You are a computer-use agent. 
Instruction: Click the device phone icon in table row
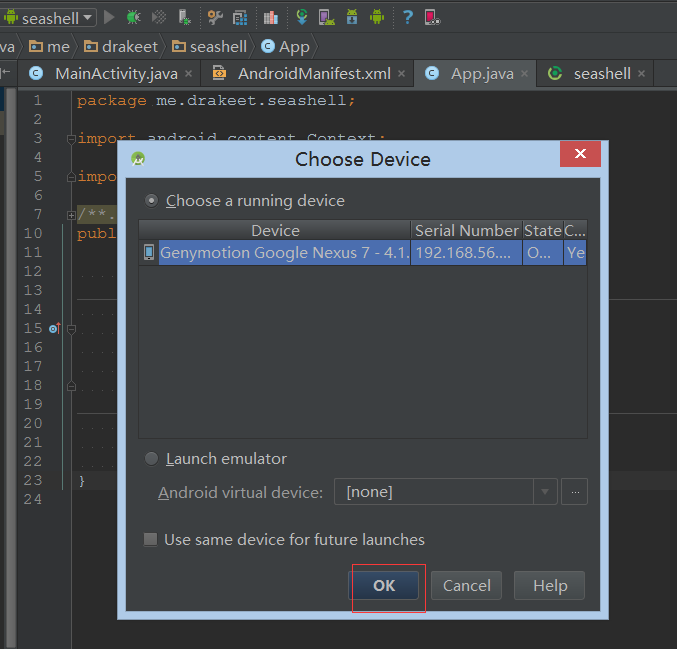[x=149, y=252]
